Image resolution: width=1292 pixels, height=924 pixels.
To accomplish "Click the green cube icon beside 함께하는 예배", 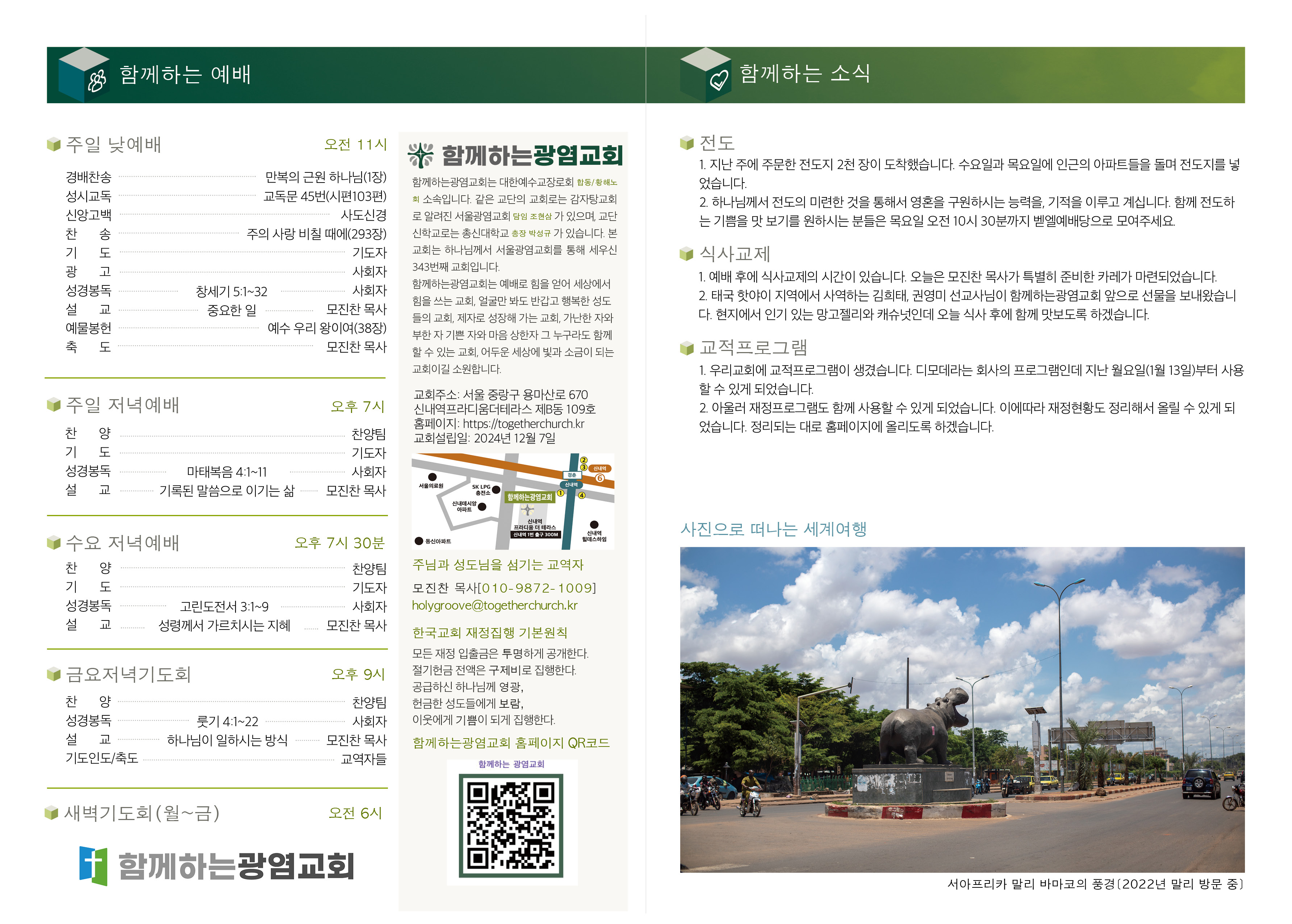I will (84, 75).
